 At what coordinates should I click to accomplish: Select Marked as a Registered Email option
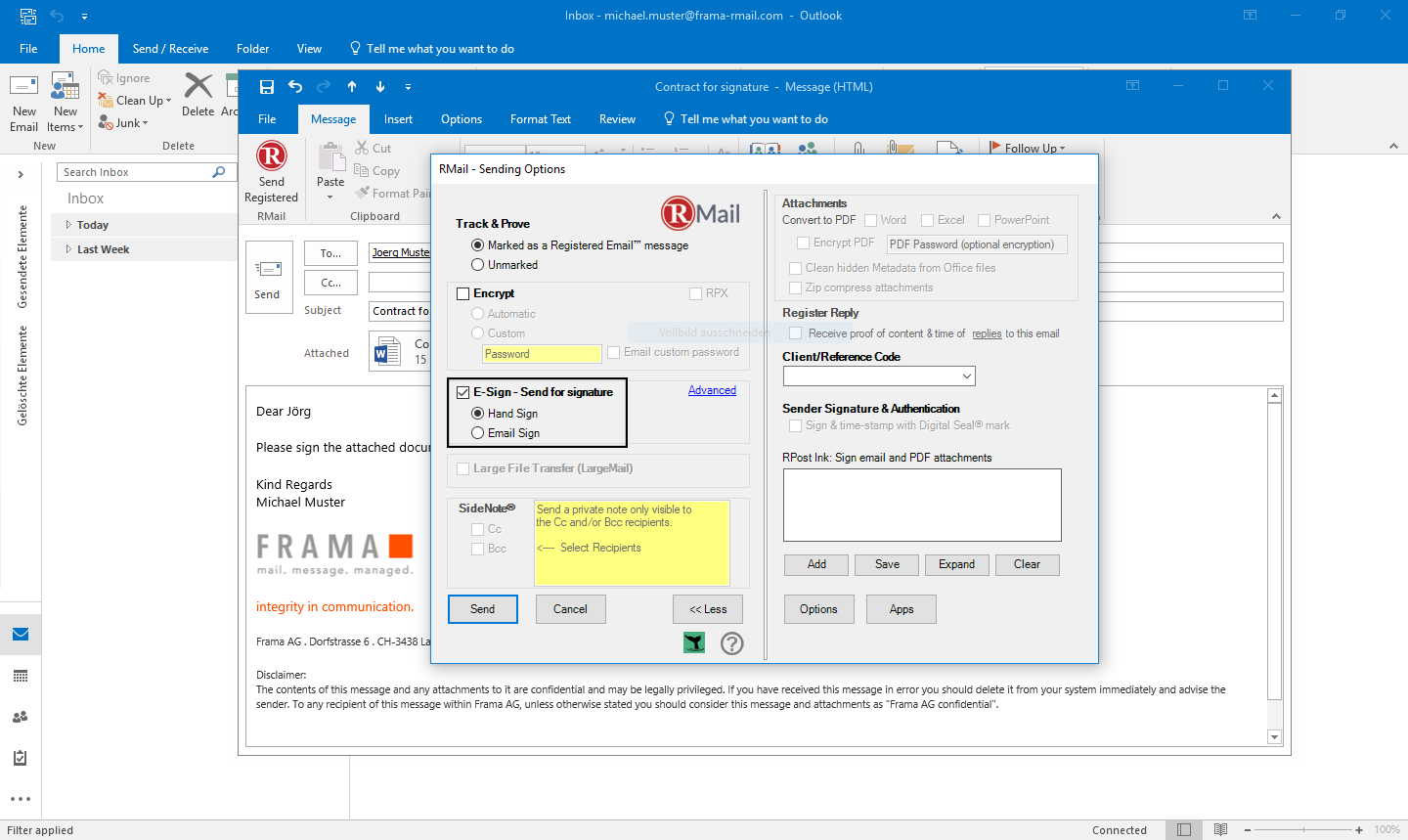point(478,245)
